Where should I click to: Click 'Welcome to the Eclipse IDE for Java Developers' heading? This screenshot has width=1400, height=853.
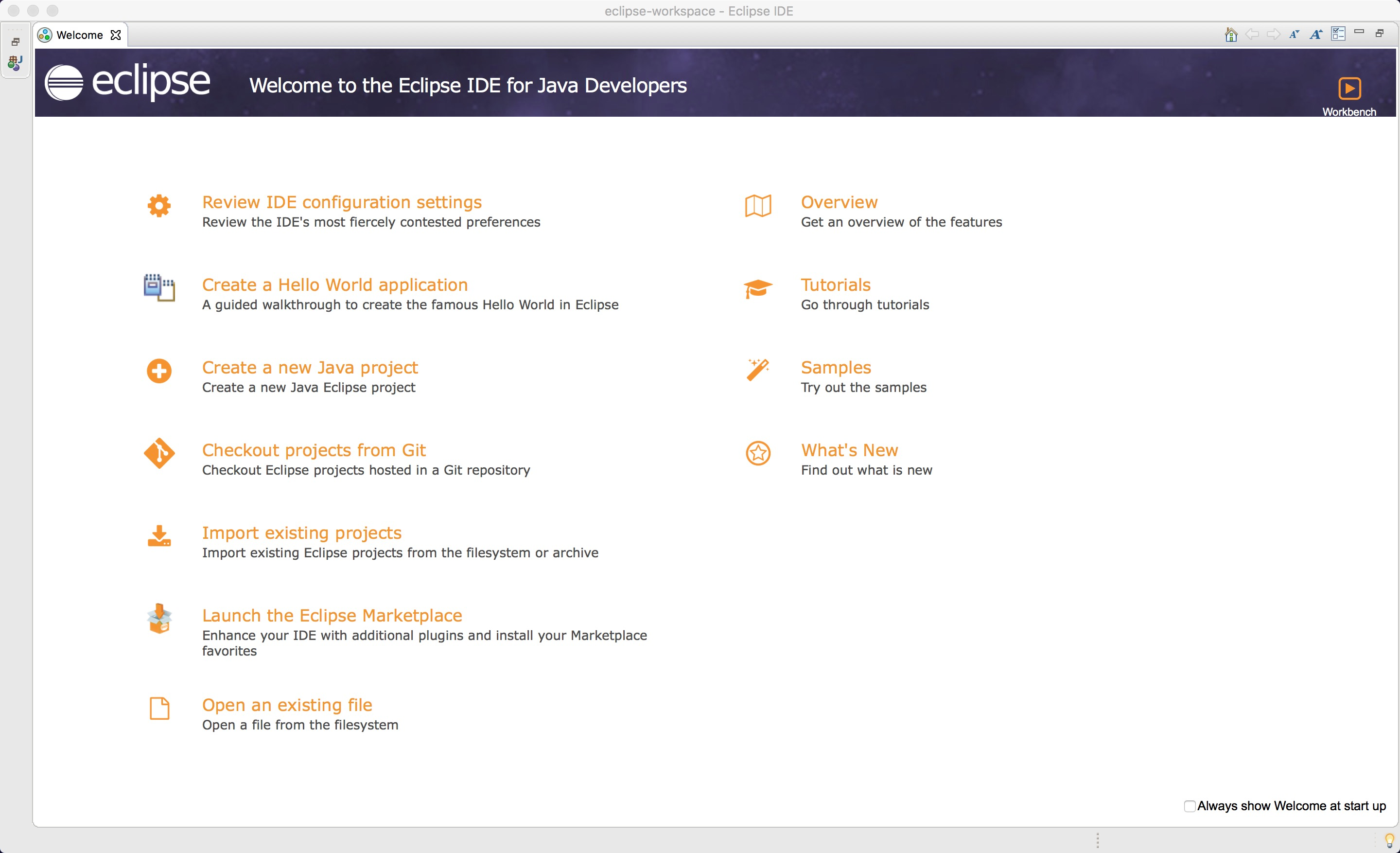pyautogui.click(x=468, y=85)
